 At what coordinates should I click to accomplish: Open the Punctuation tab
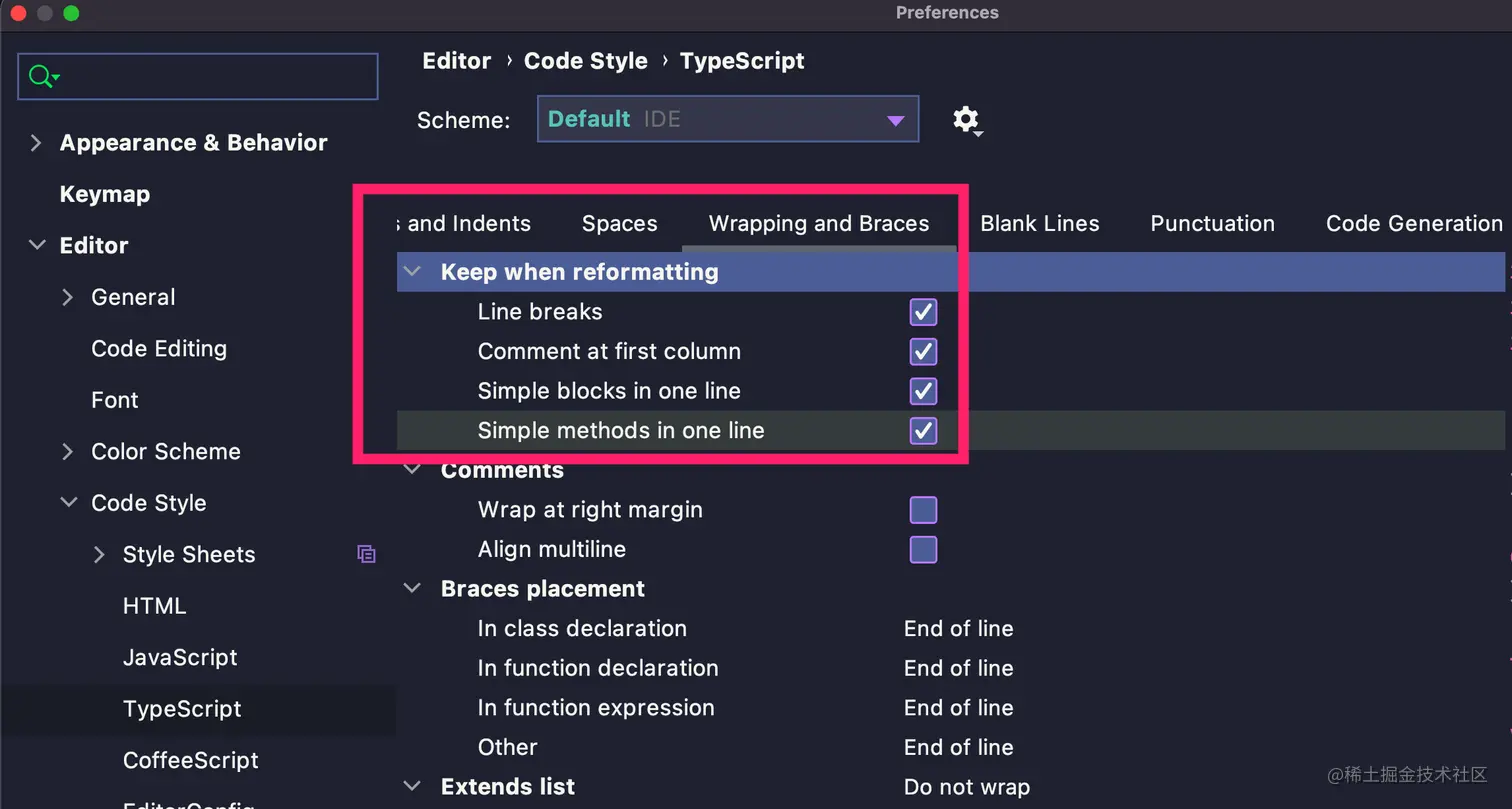pos(1212,223)
